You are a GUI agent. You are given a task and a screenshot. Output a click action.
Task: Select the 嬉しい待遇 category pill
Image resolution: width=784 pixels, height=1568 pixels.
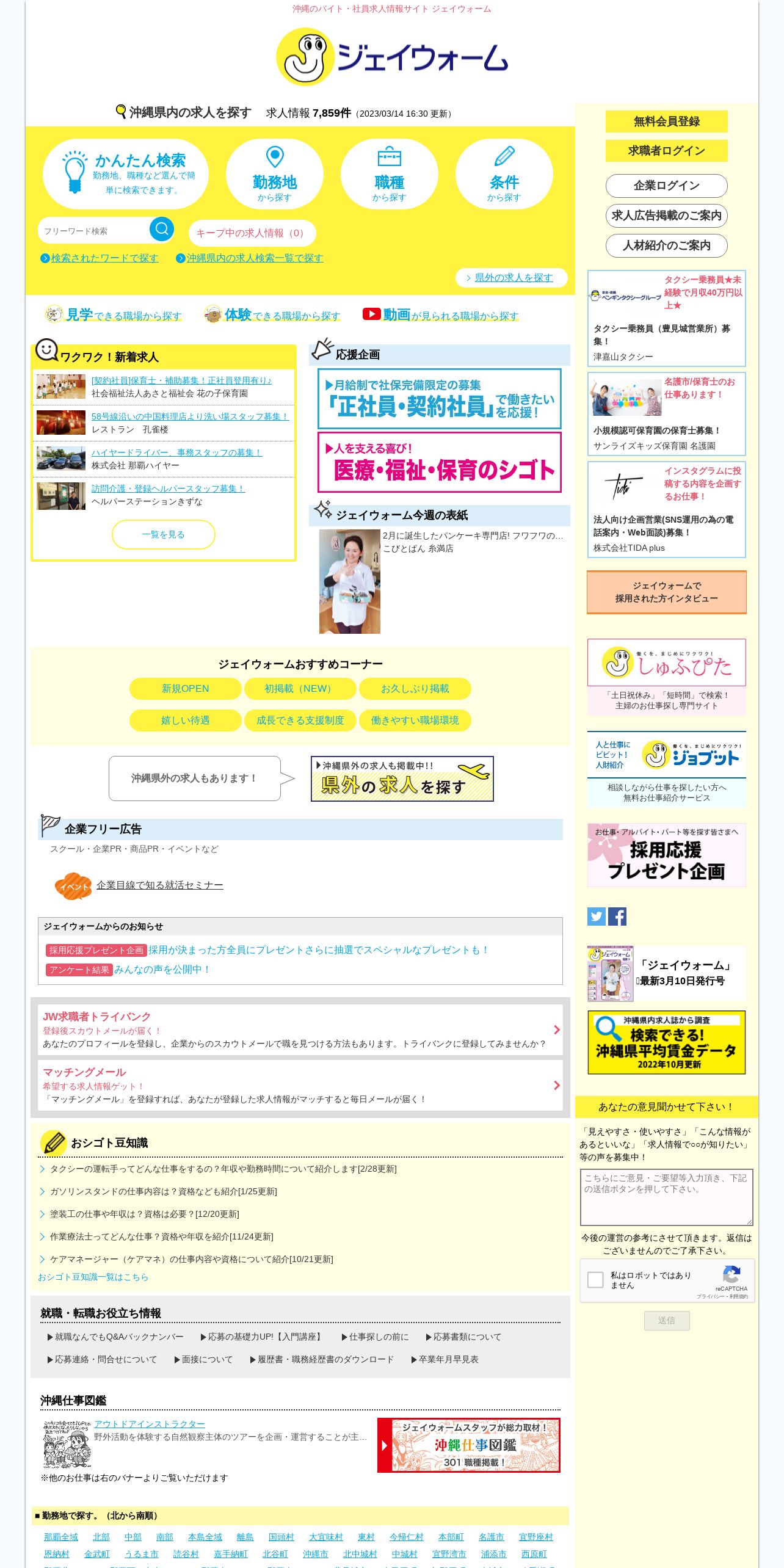tap(186, 720)
